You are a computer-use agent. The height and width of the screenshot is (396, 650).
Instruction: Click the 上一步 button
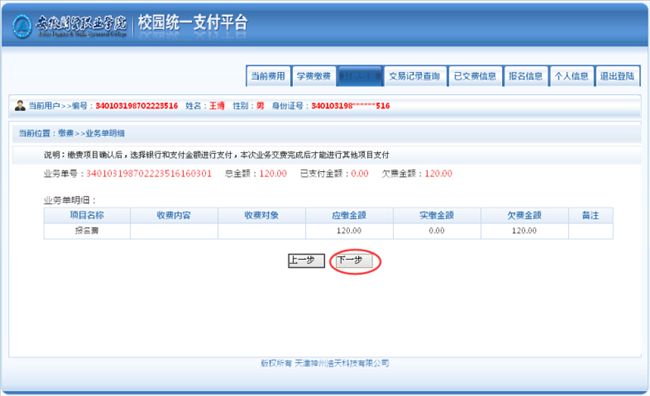pyautogui.click(x=306, y=261)
